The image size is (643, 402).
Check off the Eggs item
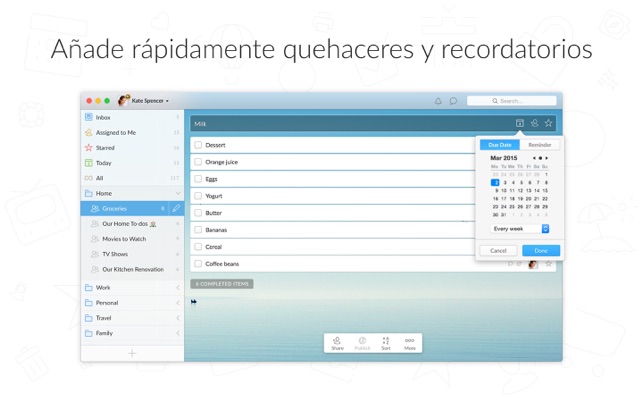pyautogui.click(x=198, y=179)
